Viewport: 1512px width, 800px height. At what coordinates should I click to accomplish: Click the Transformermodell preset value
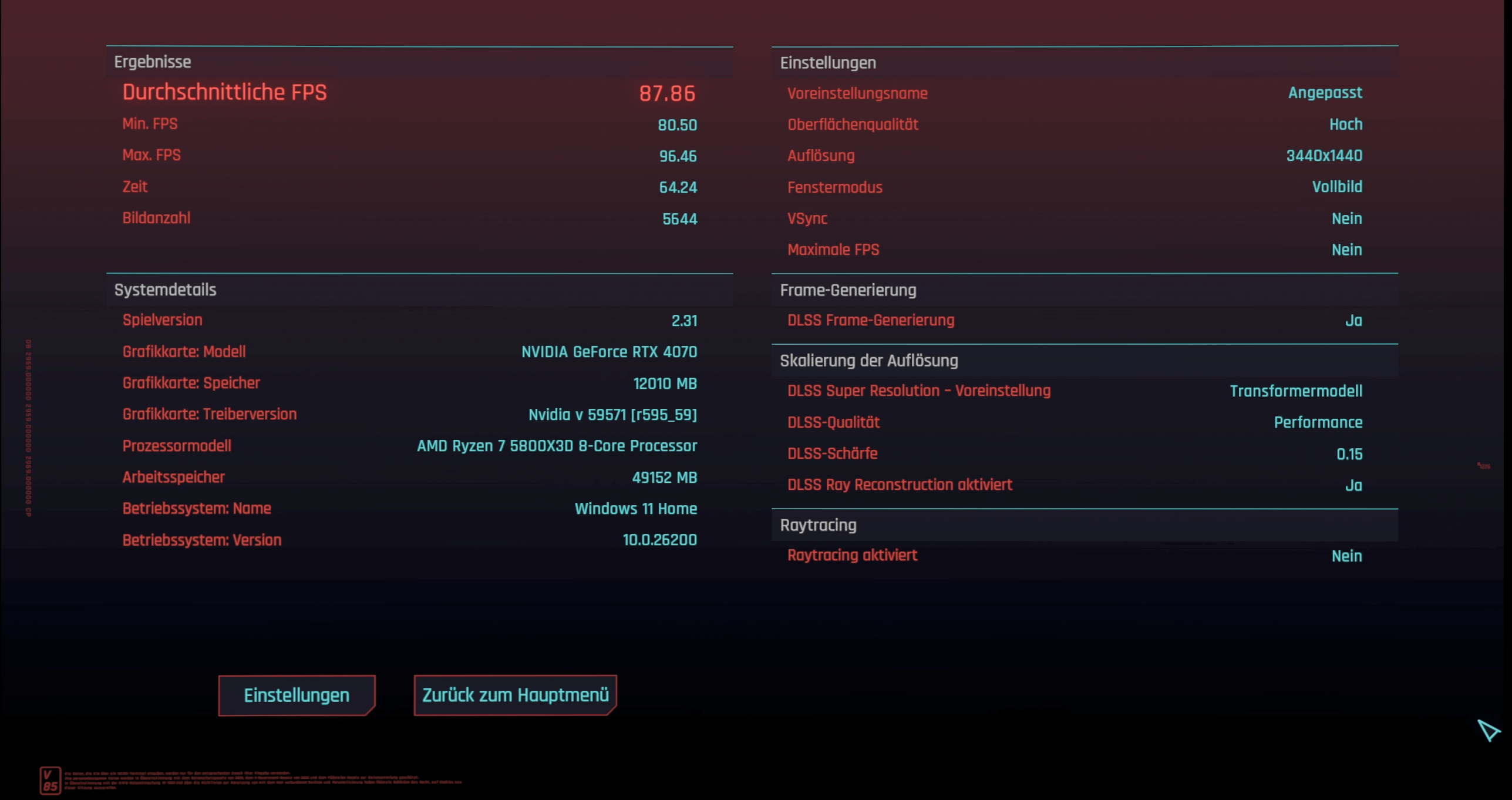point(1295,391)
